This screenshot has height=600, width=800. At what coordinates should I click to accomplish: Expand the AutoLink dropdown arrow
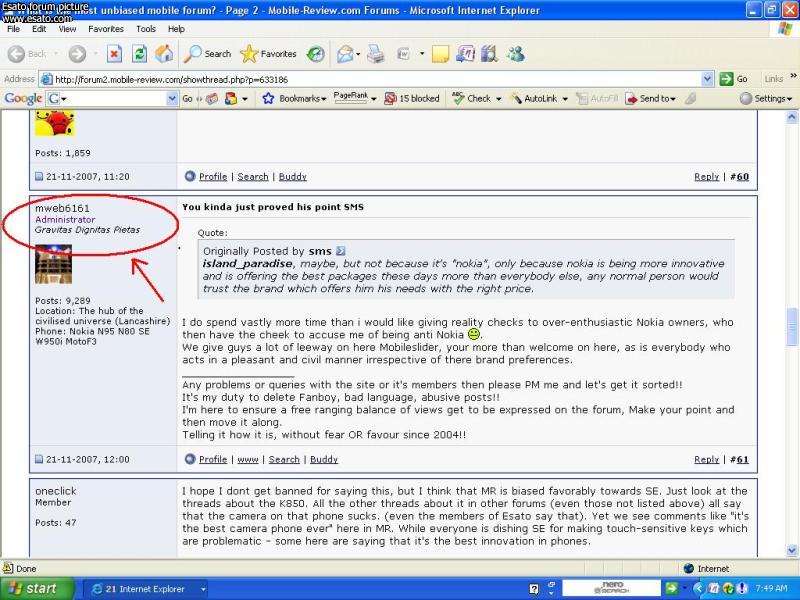pos(565,98)
